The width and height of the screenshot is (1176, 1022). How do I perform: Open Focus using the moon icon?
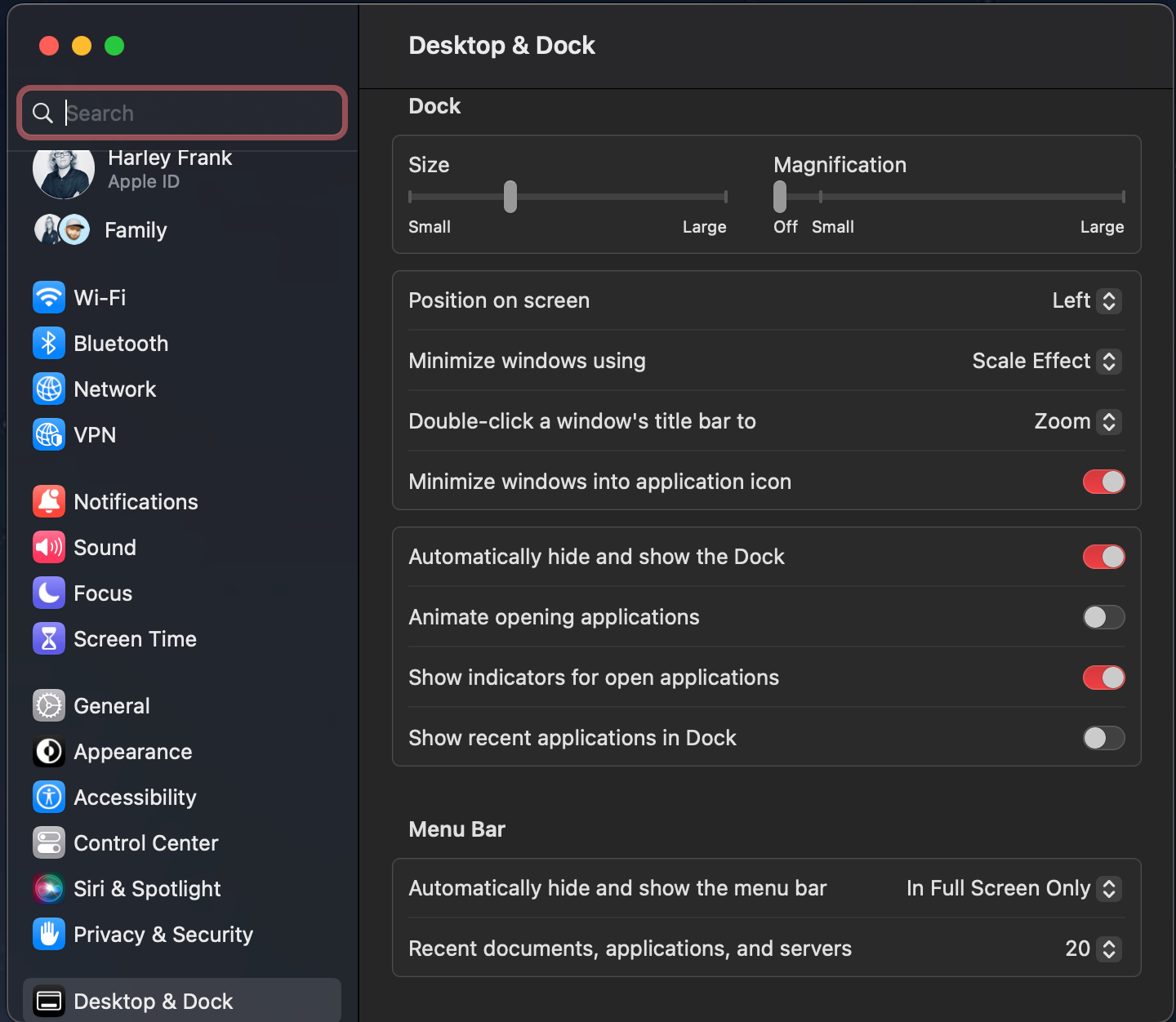49,593
